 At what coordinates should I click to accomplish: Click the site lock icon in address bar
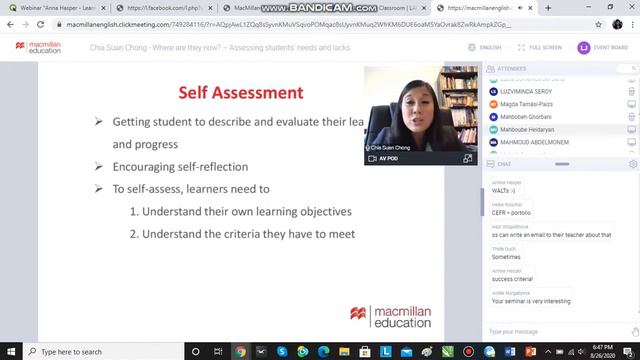pos(59,24)
